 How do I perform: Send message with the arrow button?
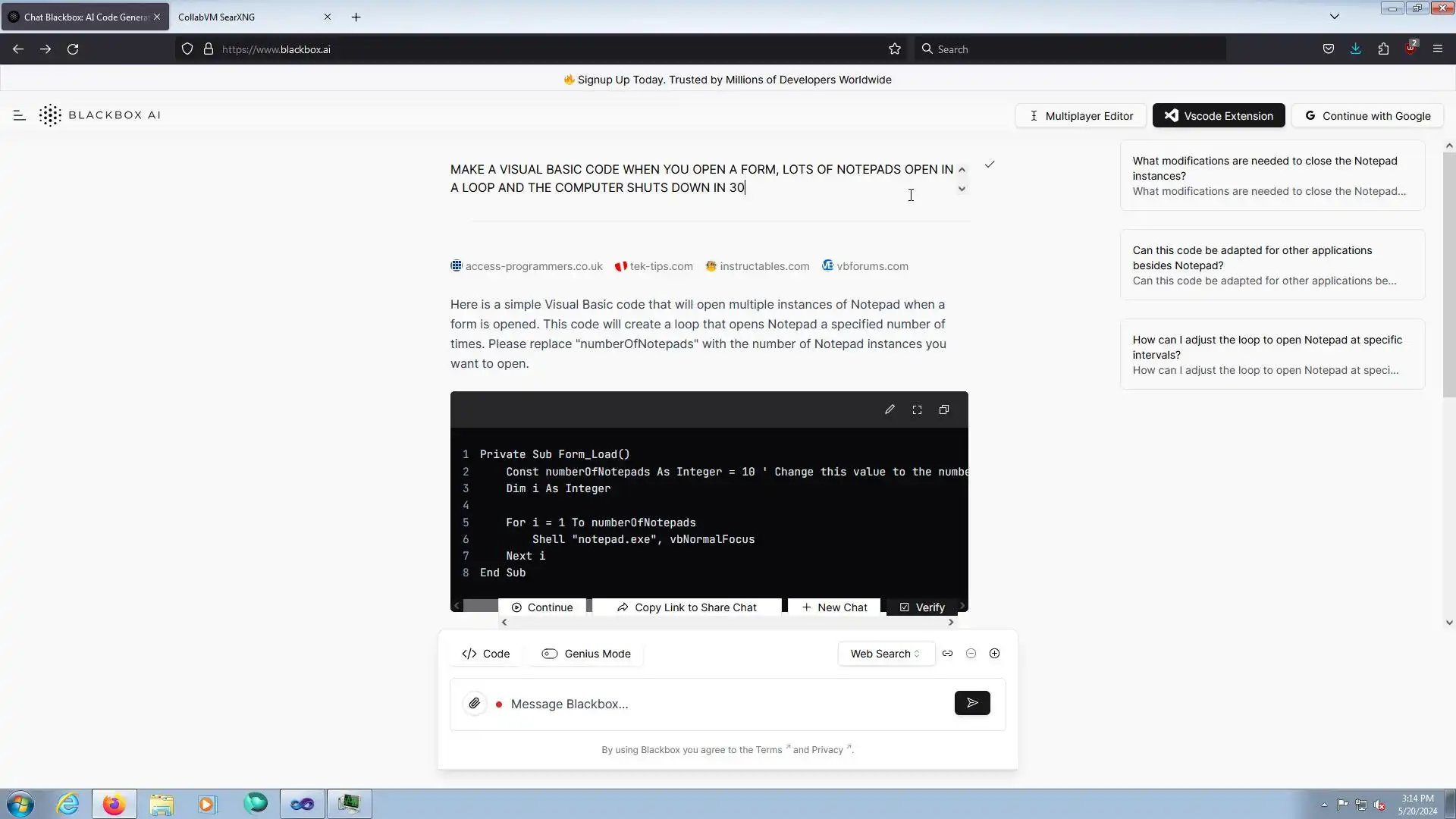[972, 704]
